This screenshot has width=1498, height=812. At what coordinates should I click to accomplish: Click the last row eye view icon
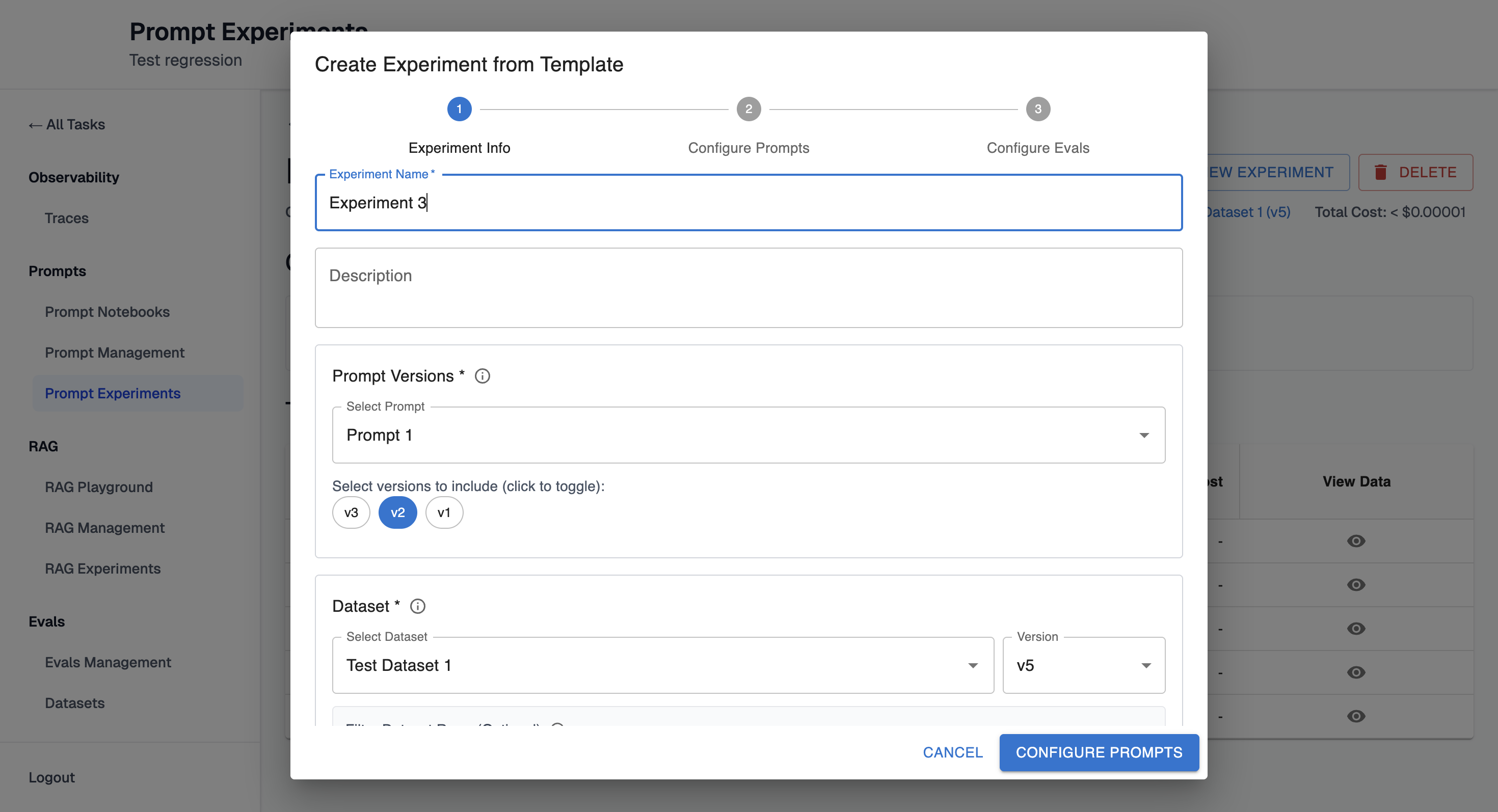[x=1355, y=716]
